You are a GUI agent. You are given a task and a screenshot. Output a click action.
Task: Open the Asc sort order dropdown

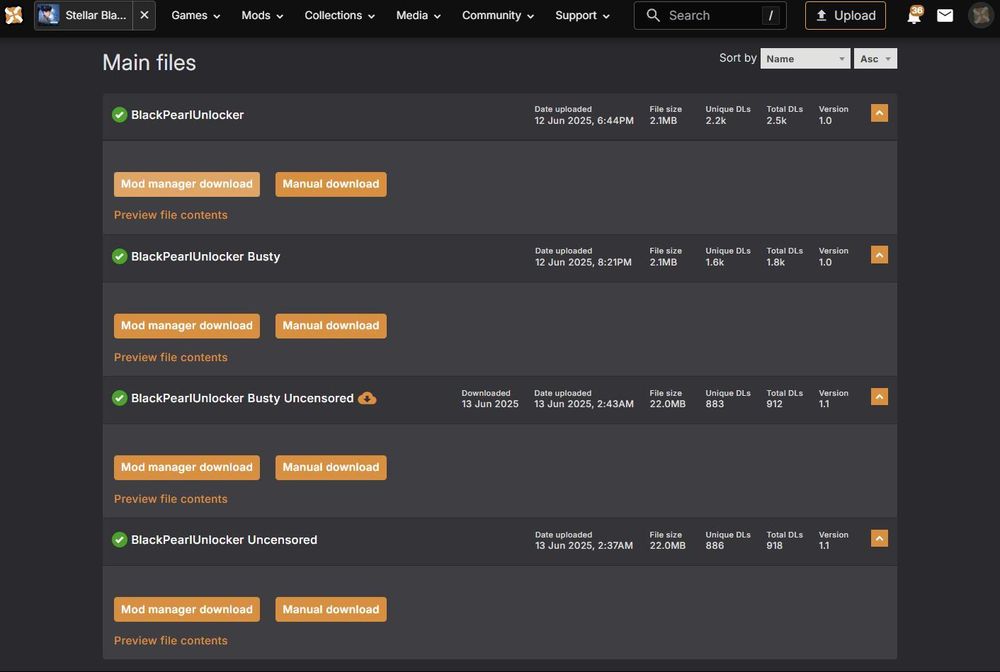coord(875,59)
